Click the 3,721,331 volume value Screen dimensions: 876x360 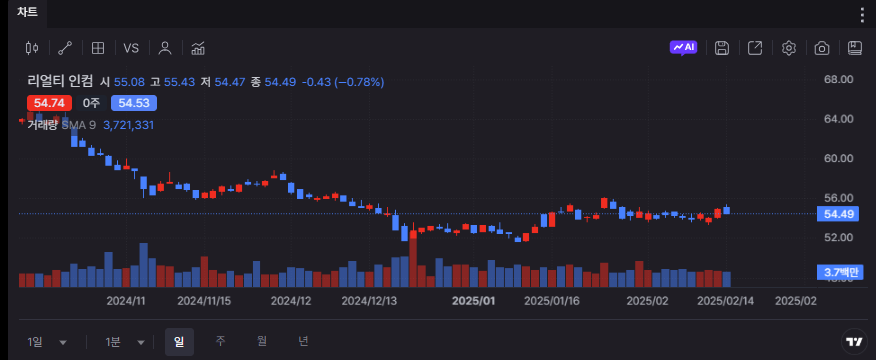[128, 125]
